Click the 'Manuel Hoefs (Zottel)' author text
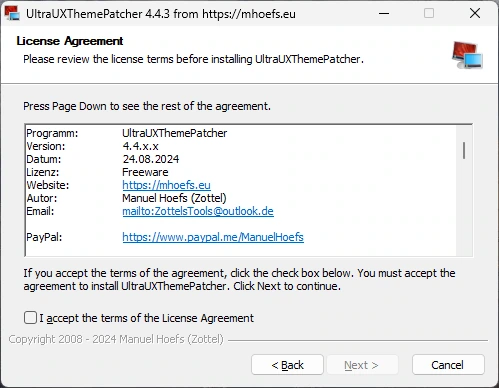The width and height of the screenshot is (499, 388). coord(174,198)
